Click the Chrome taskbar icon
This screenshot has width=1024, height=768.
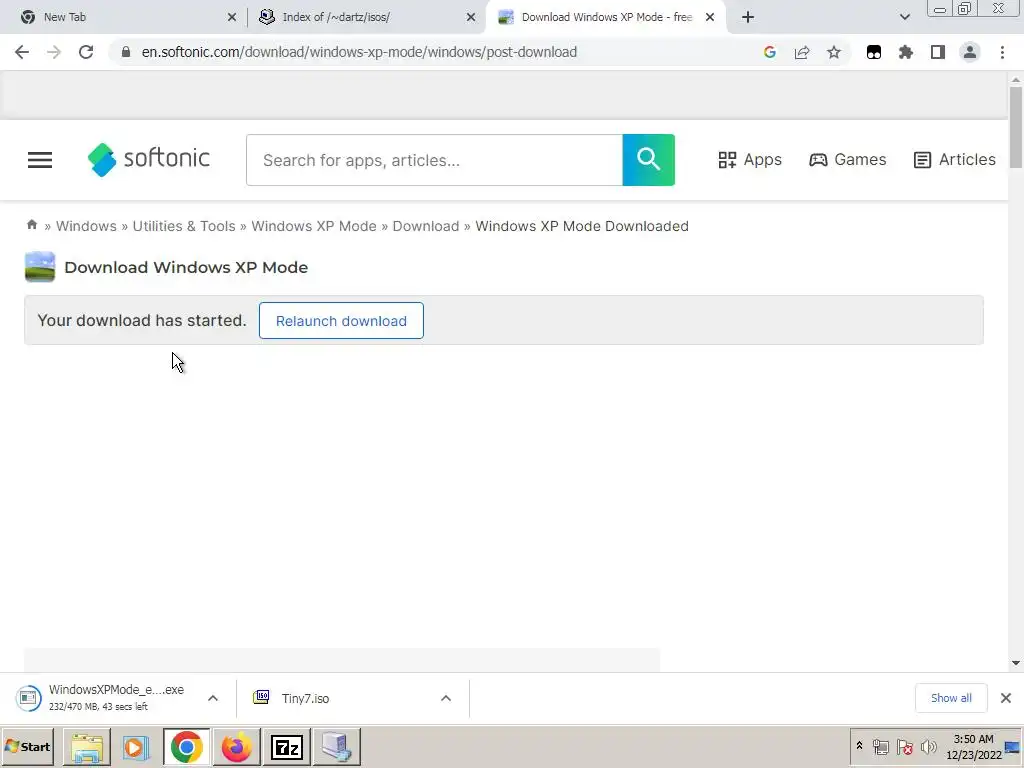point(187,747)
